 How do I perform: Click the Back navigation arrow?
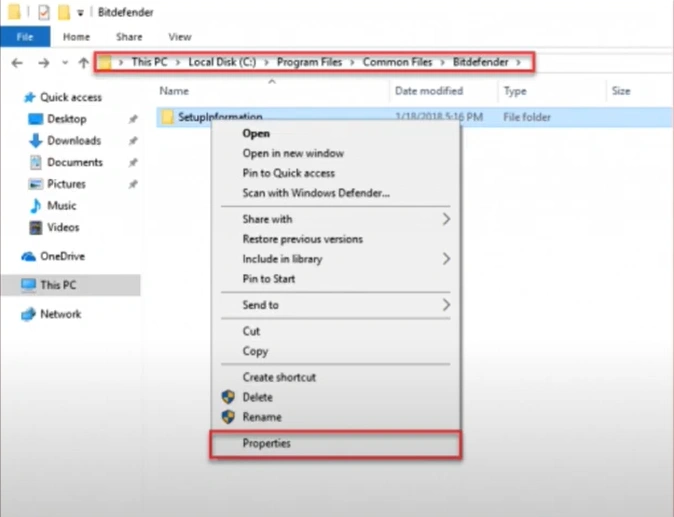[17, 63]
